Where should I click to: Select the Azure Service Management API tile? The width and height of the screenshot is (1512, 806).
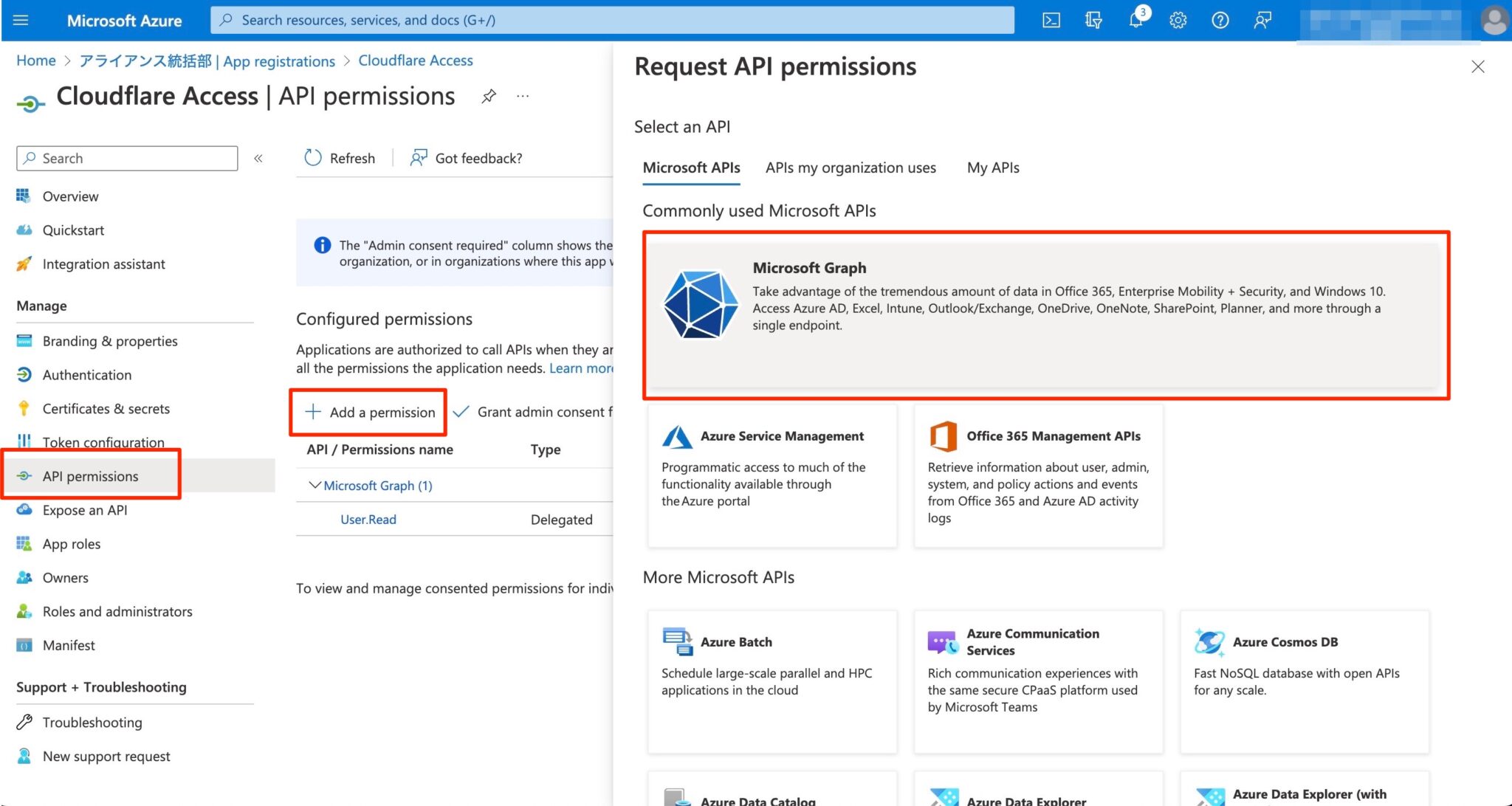pyautogui.click(x=772, y=476)
